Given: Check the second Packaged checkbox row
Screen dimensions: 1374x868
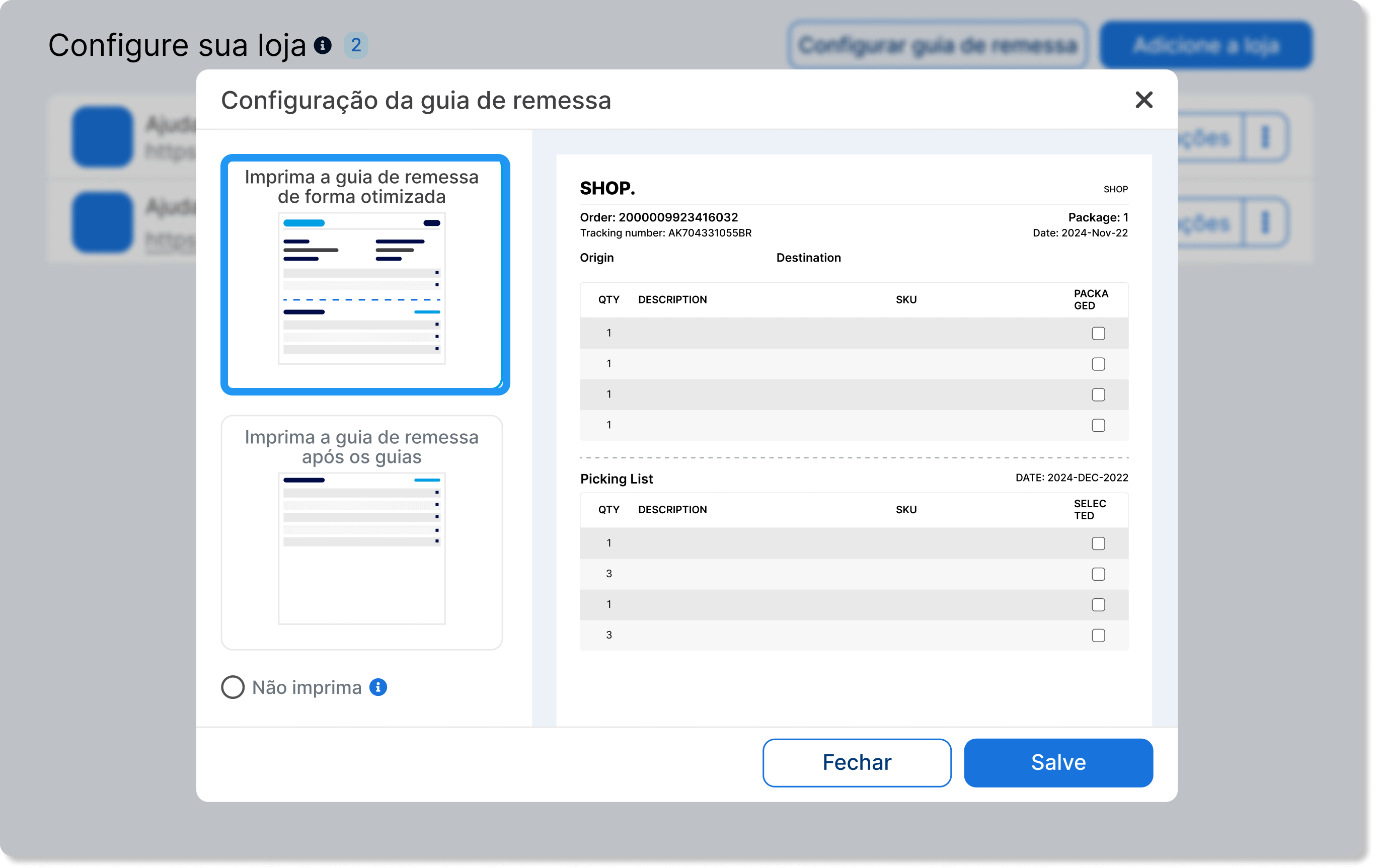Looking at the screenshot, I should [1098, 364].
